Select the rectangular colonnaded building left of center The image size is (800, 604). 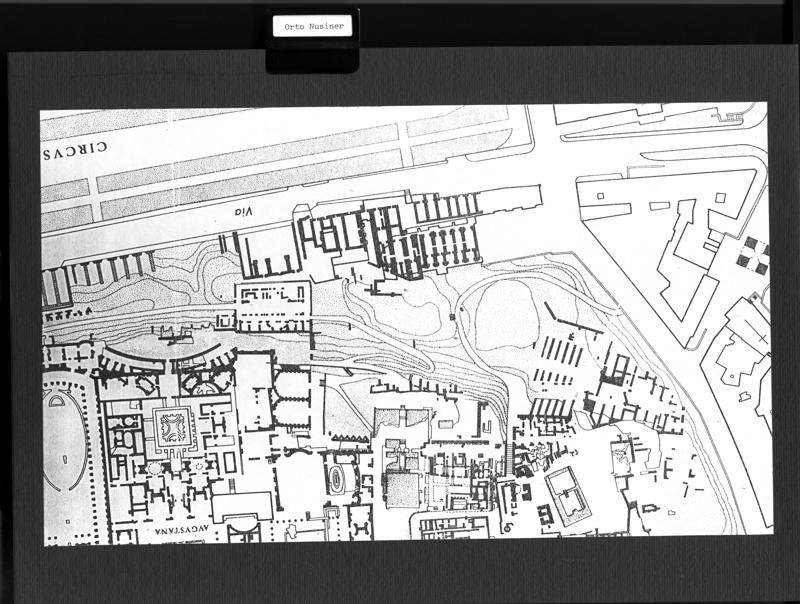(273, 307)
